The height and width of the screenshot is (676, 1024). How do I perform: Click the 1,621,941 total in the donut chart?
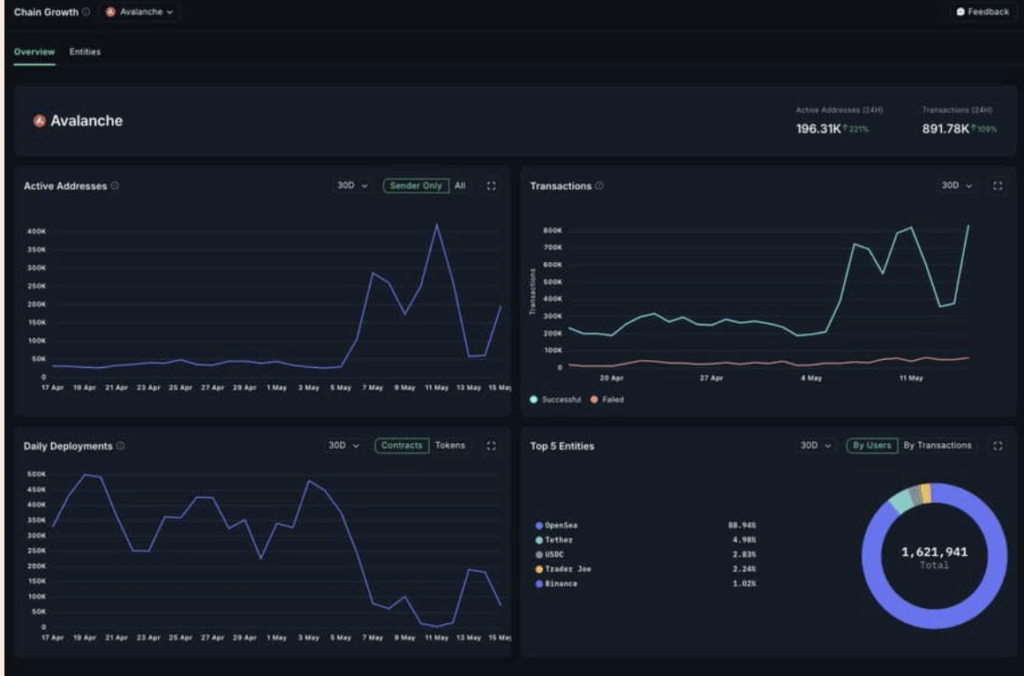(x=935, y=552)
